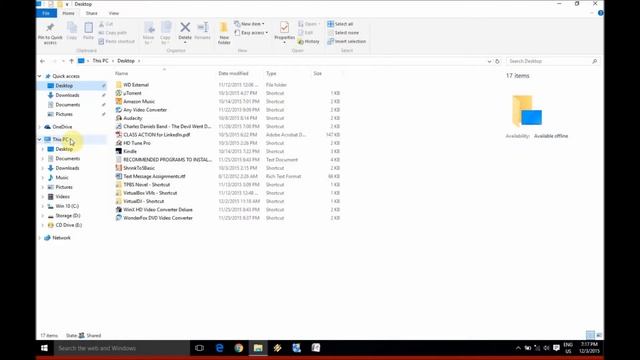
Task: Select the Kindle shortcut
Action: (x=130, y=151)
